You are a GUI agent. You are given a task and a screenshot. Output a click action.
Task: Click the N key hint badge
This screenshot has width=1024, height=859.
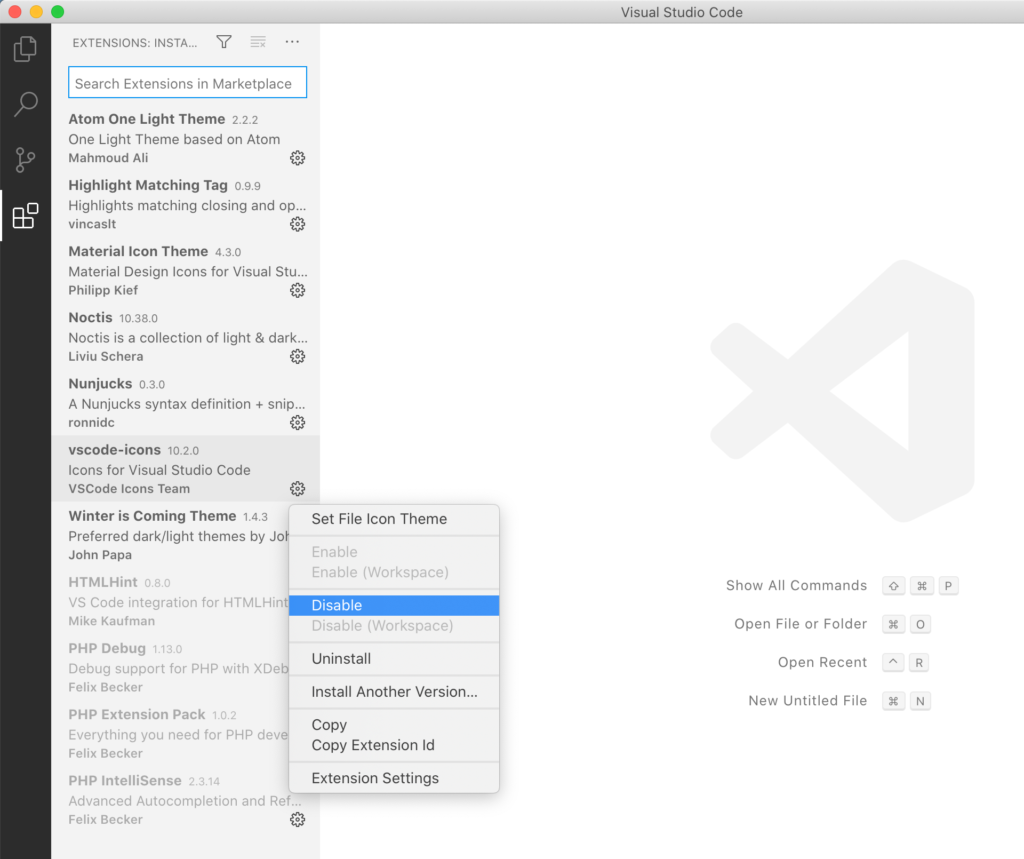pos(920,701)
